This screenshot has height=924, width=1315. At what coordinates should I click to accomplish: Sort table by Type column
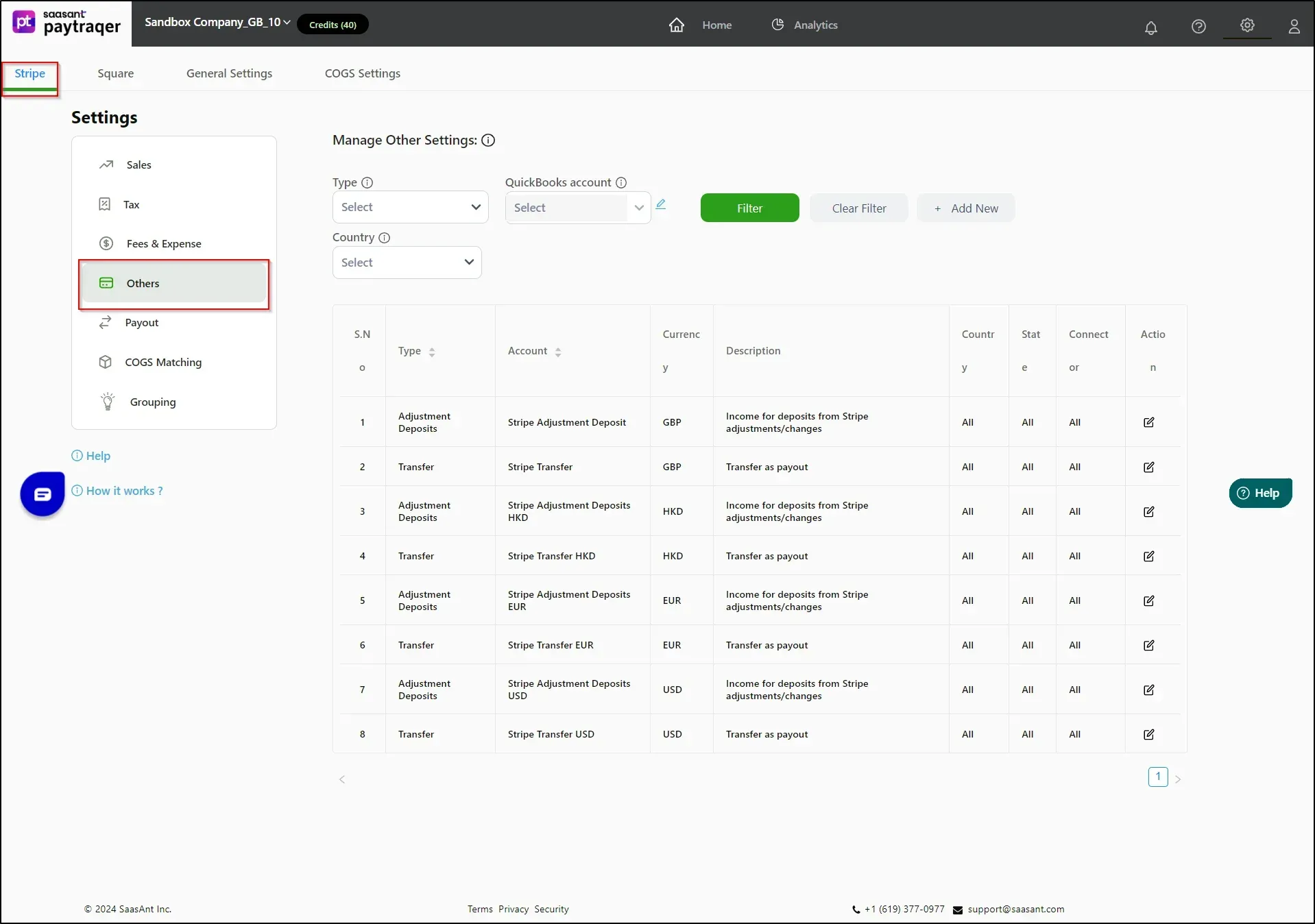(432, 352)
